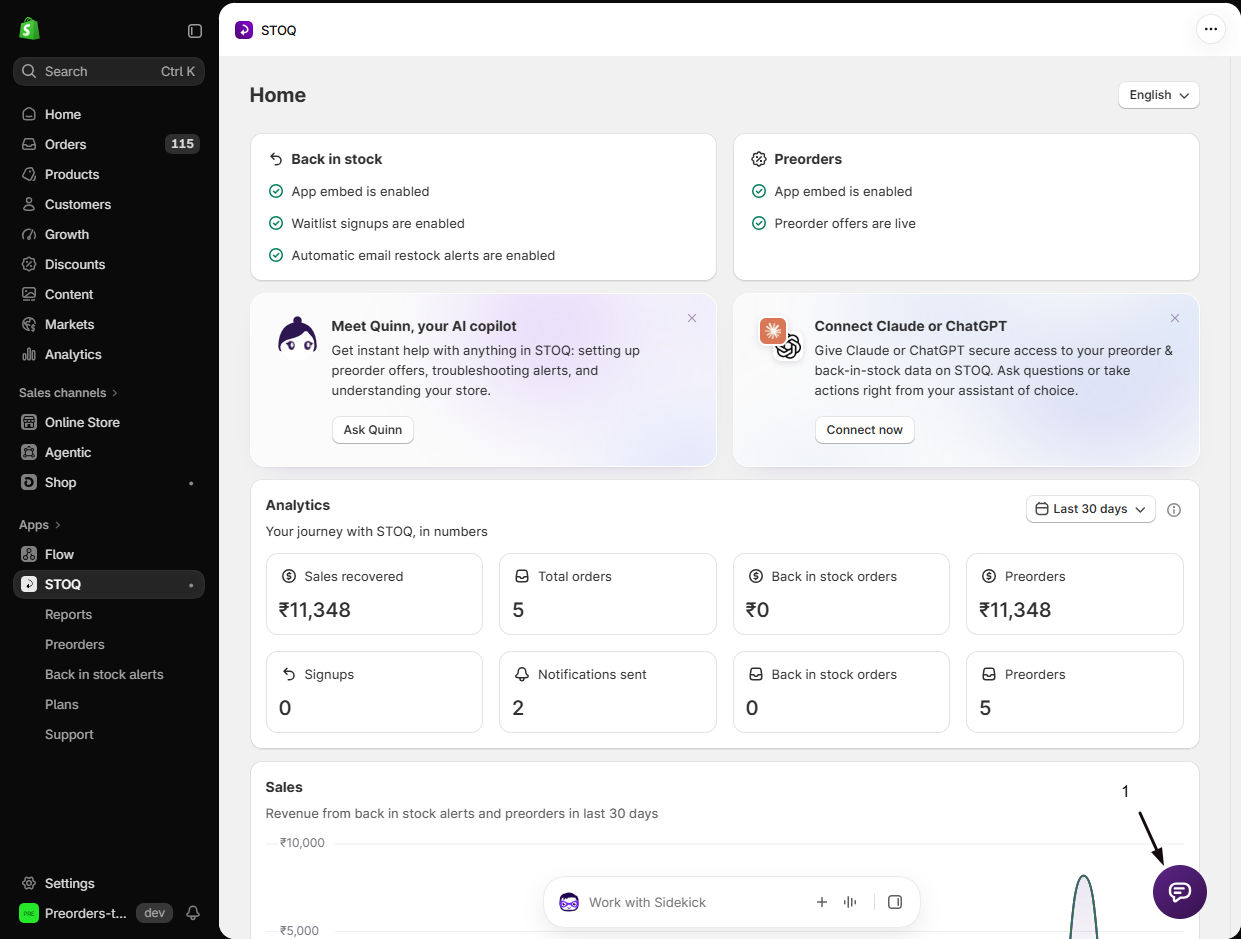Screen dimensions: 1241x939
Task: Click 'App embed is enabled' under Back in stock
Action: tap(360, 191)
